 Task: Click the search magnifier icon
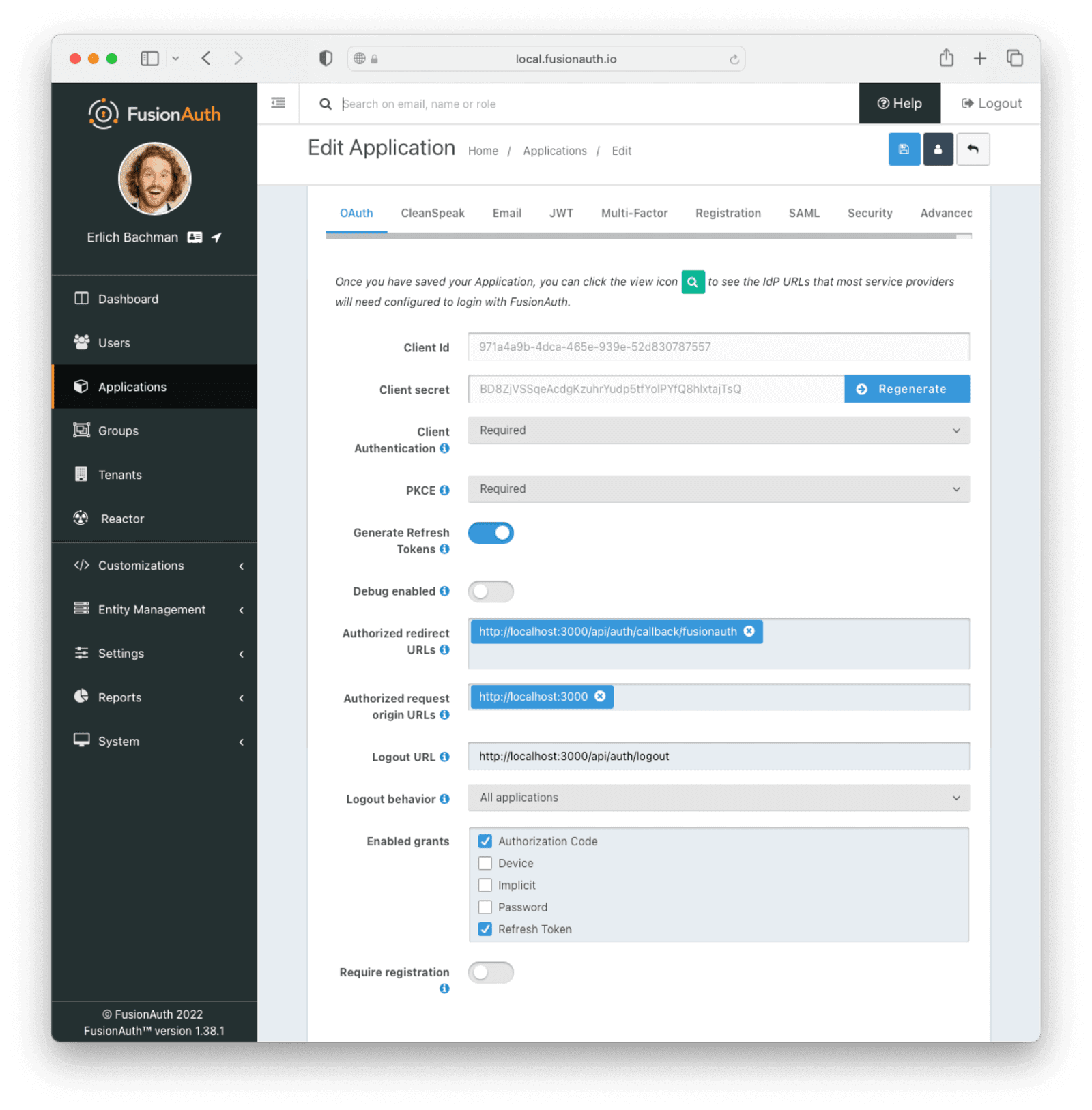326,104
